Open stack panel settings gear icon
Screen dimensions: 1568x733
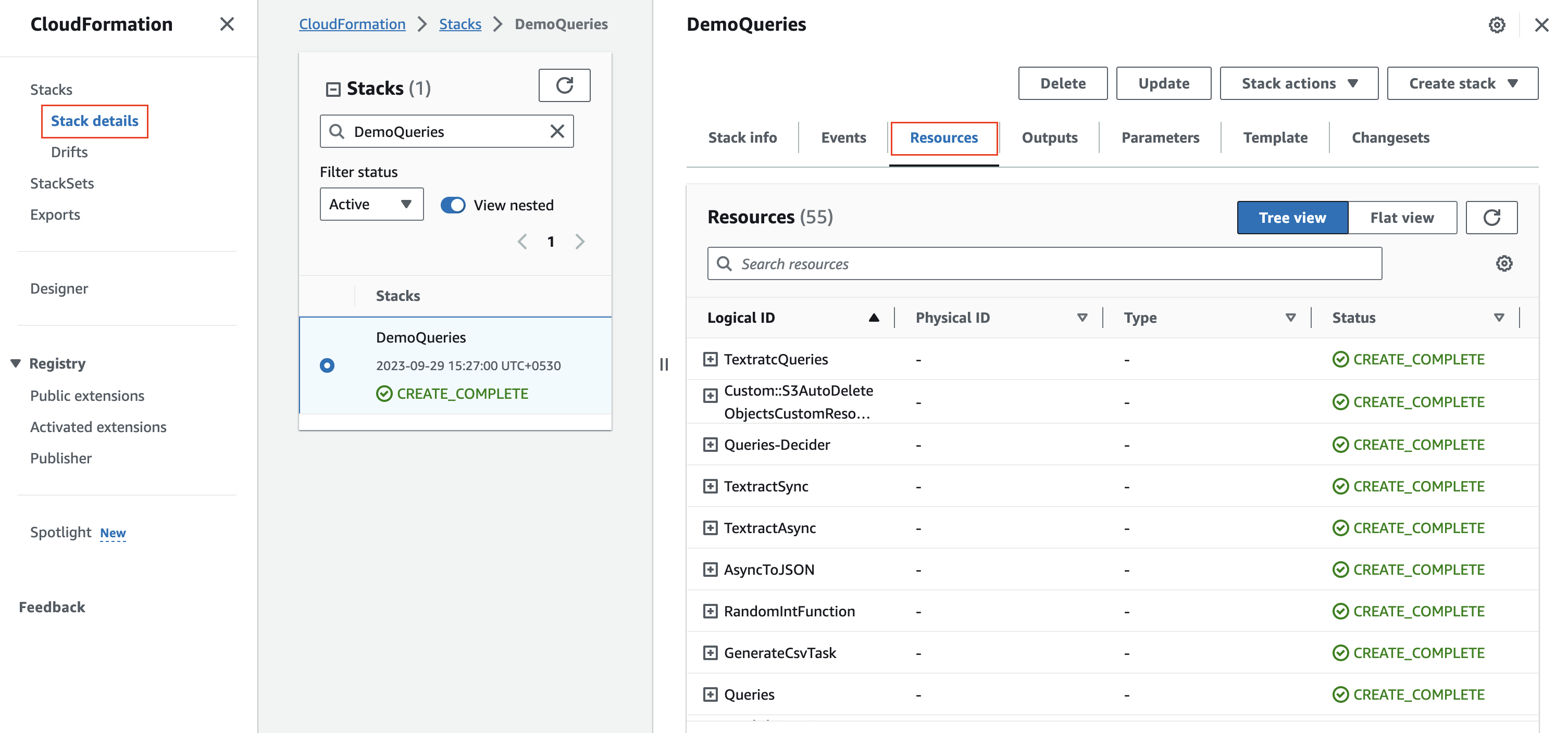[1496, 25]
